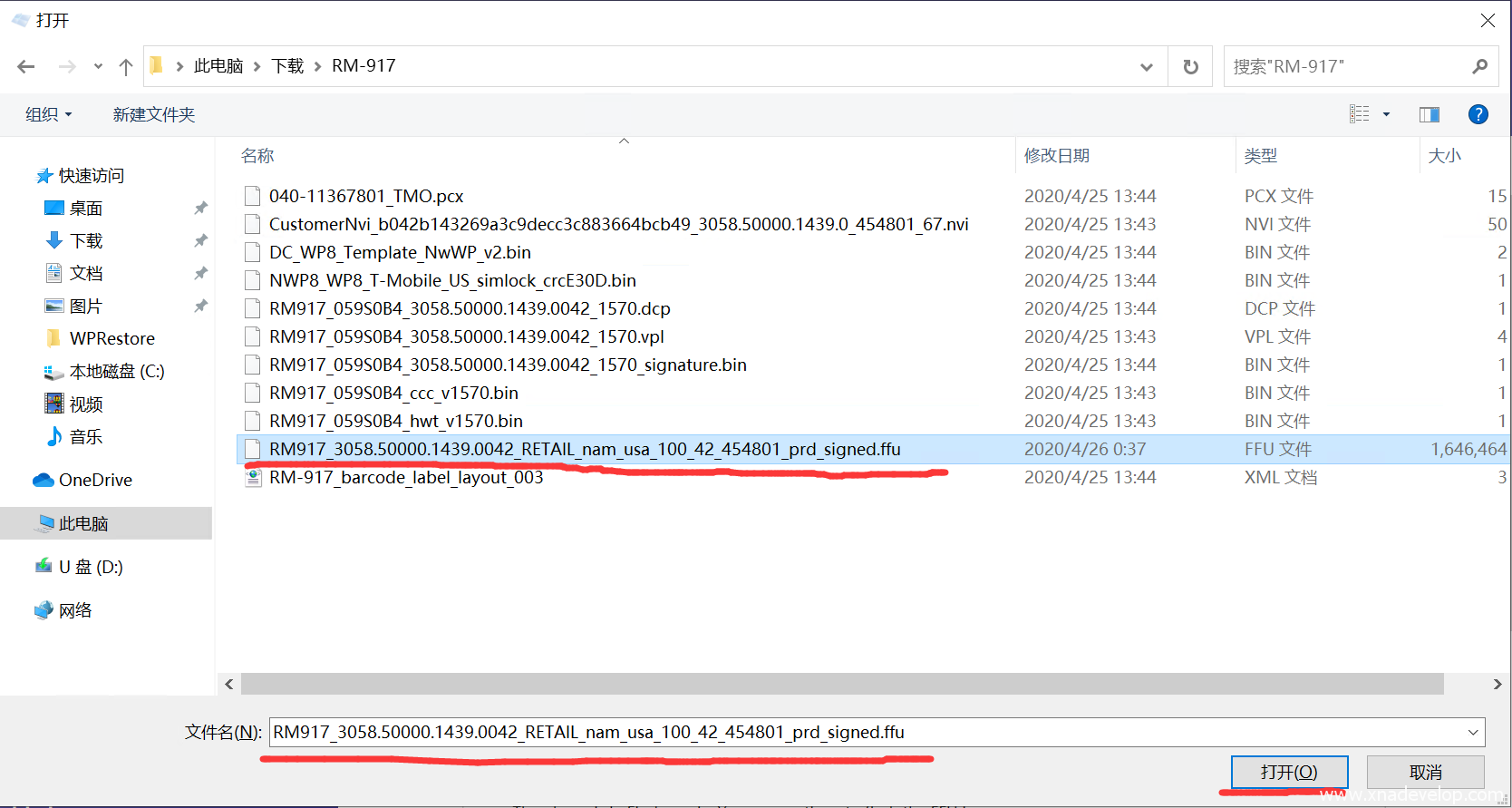This screenshot has width=1512, height=808.
Task: Expand the view options dropdown arrow
Action: [x=1386, y=114]
